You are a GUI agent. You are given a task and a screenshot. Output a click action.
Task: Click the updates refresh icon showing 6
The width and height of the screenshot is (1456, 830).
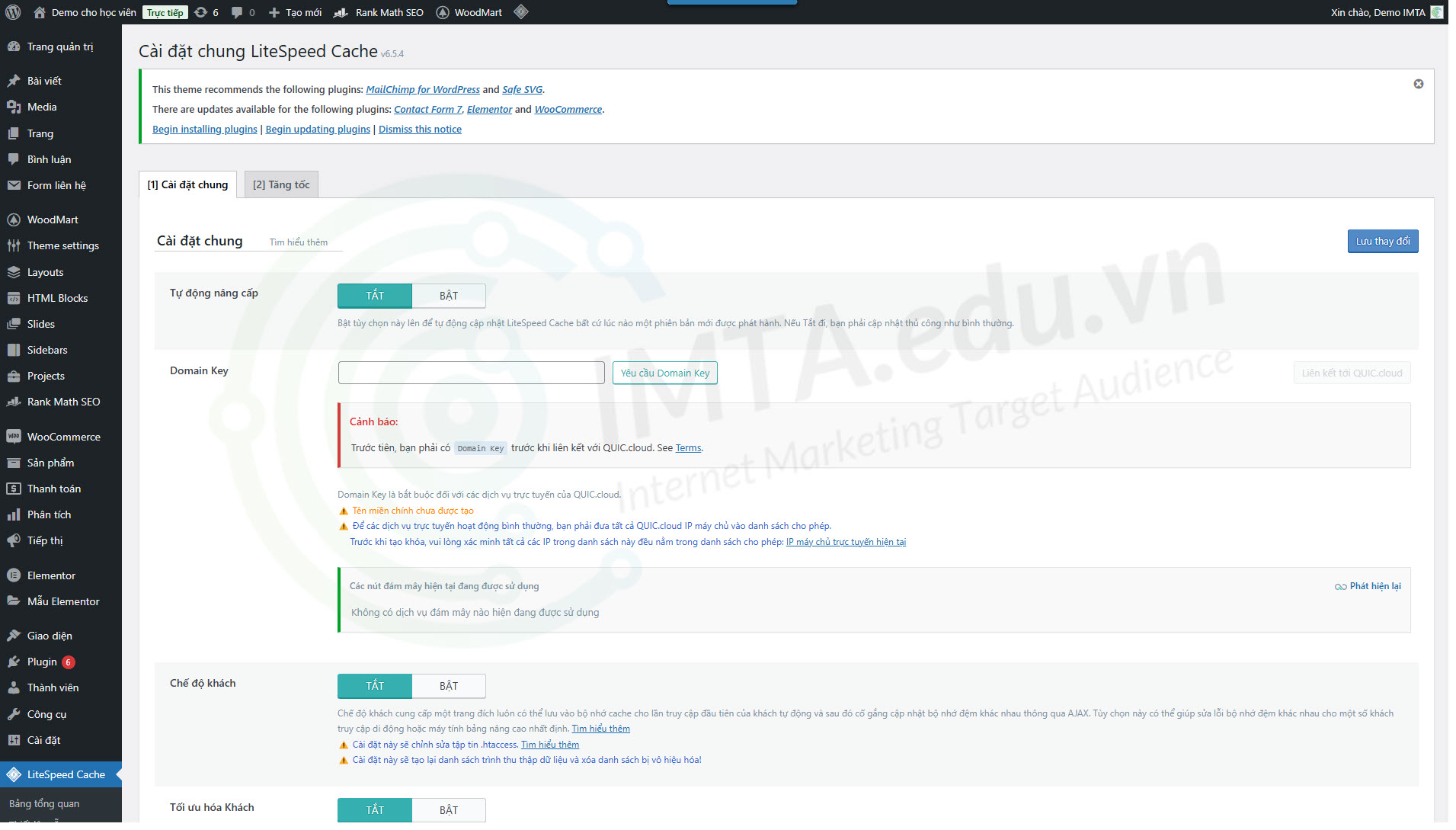(200, 12)
